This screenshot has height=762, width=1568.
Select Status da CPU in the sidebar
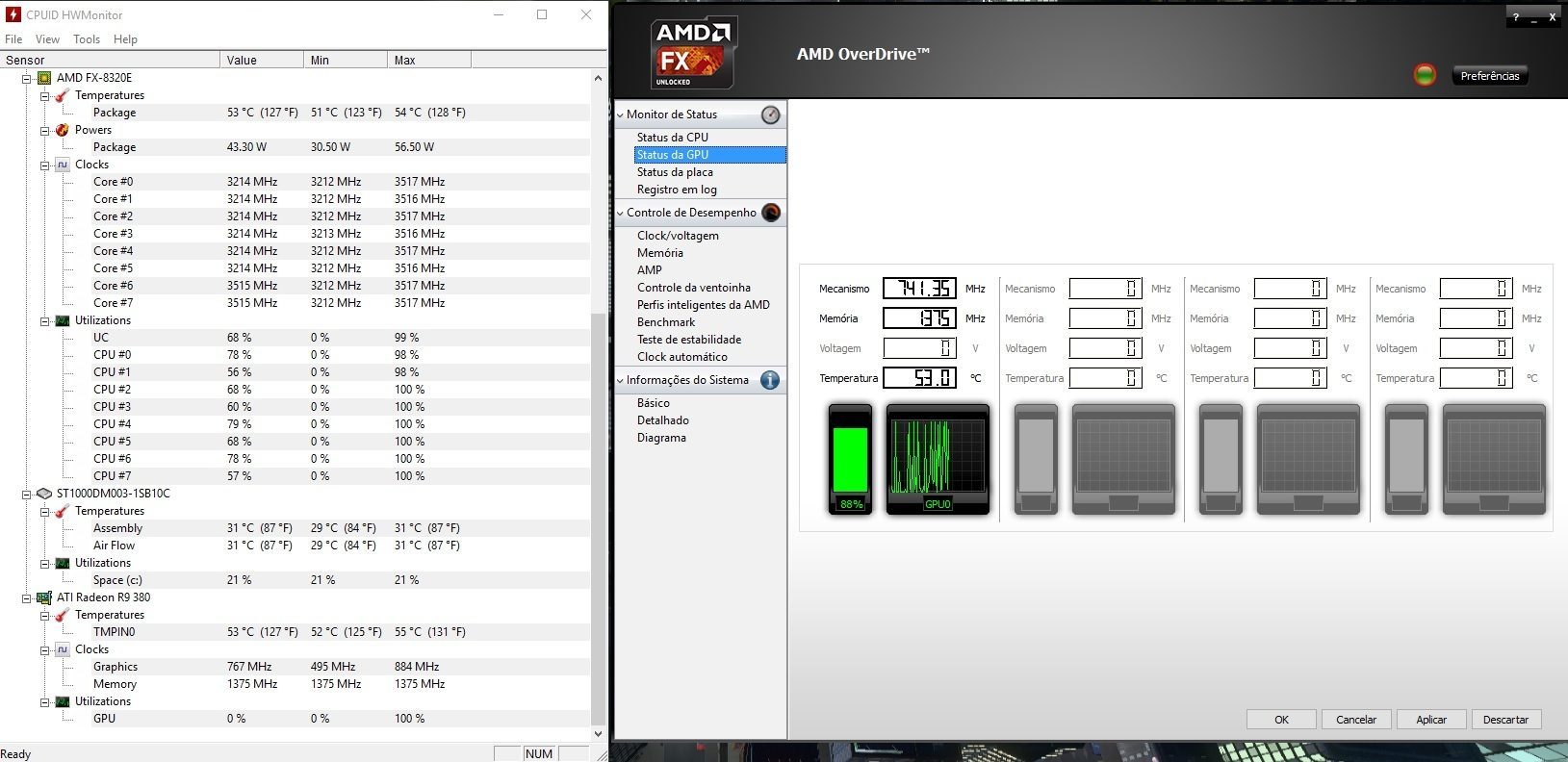(x=672, y=138)
